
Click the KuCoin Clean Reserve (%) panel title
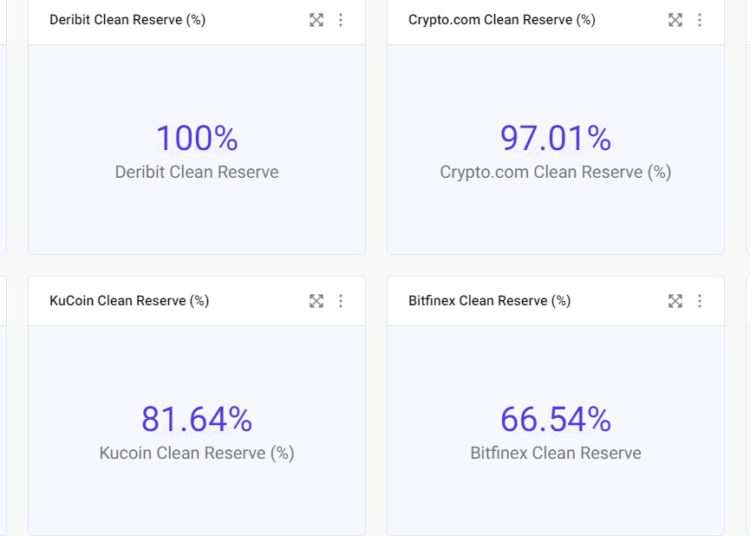pos(129,301)
